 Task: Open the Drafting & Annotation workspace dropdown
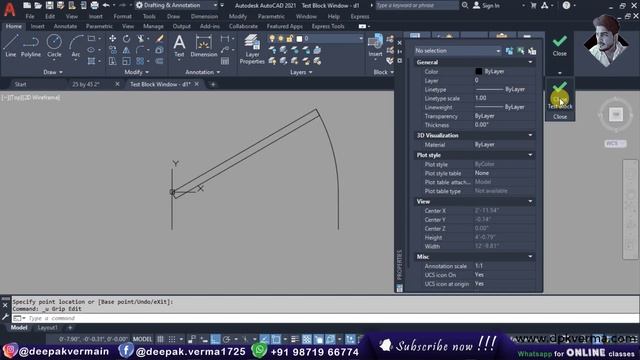[176, 5]
